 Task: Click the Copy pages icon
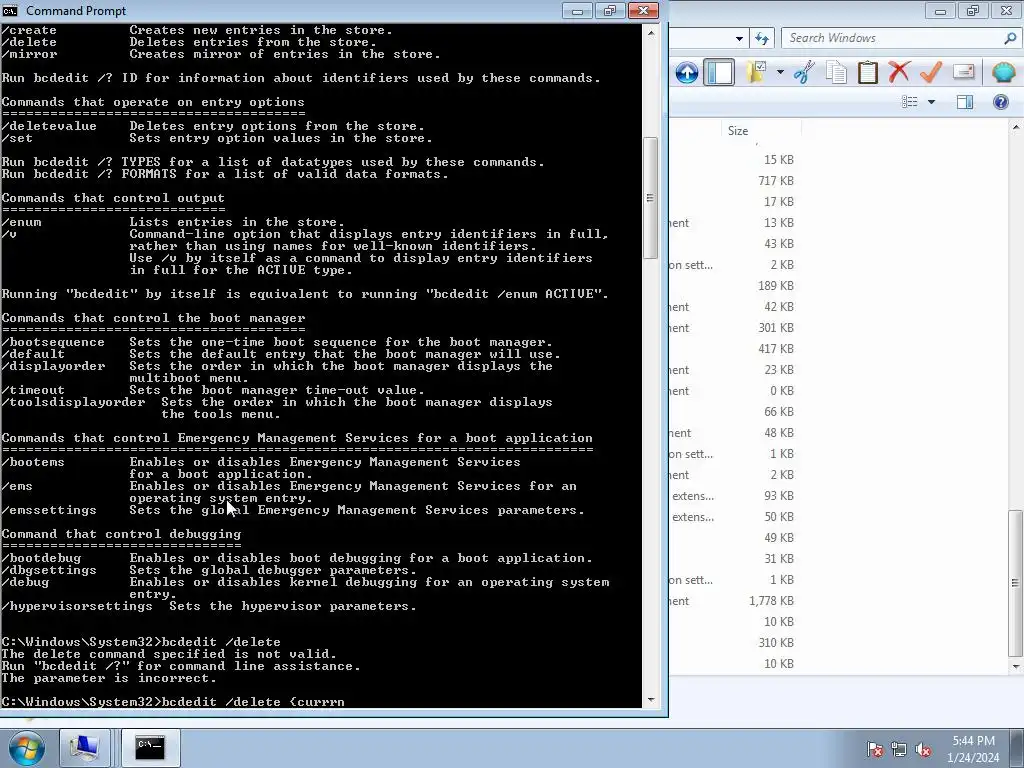pyautogui.click(x=836, y=72)
